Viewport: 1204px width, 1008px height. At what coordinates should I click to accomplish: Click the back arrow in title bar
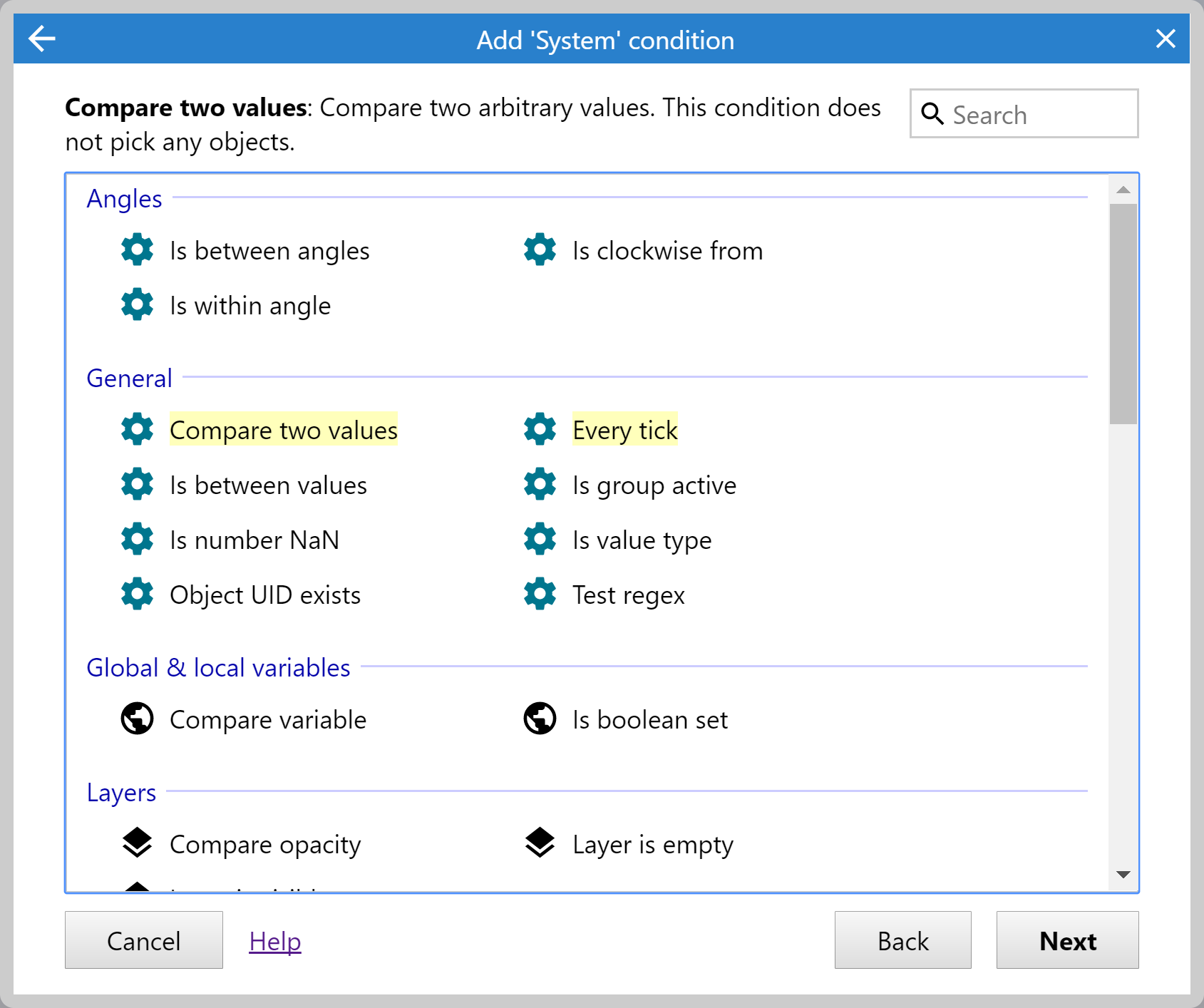[41, 38]
